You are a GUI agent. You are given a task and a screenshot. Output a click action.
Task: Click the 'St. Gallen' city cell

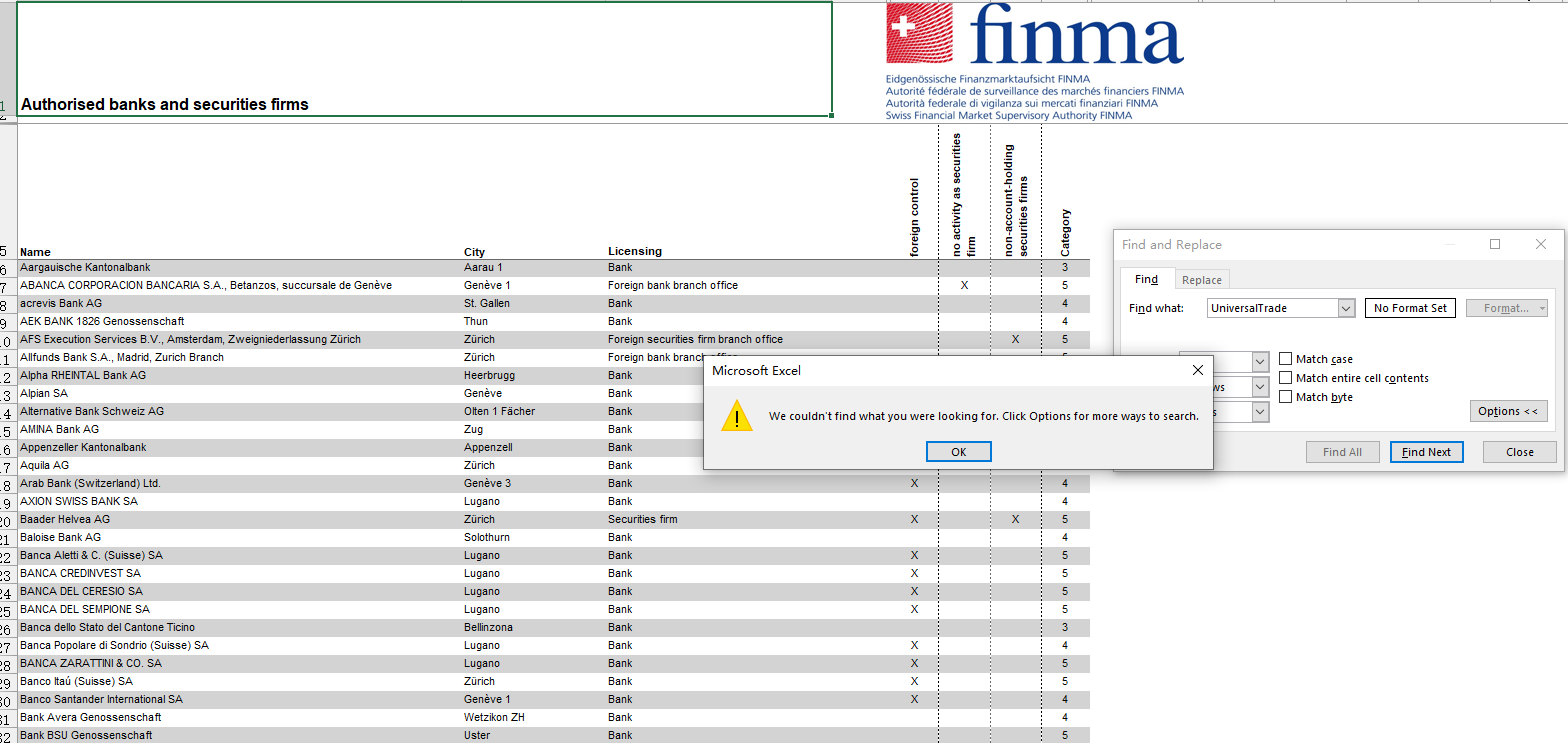pyautogui.click(x=533, y=303)
